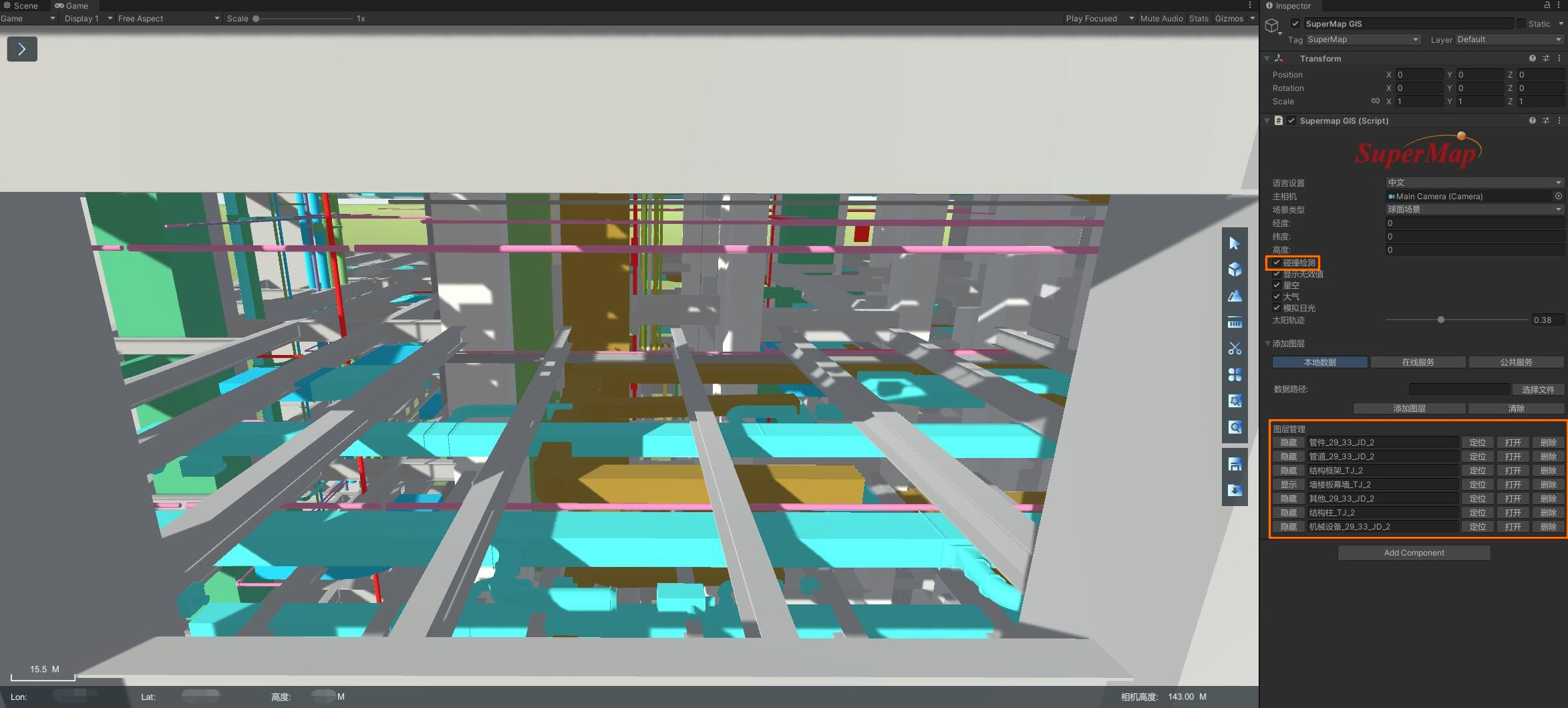This screenshot has height=708, width=1568.
Task: Expand the side panel with chevron button
Action: [x=22, y=49]
